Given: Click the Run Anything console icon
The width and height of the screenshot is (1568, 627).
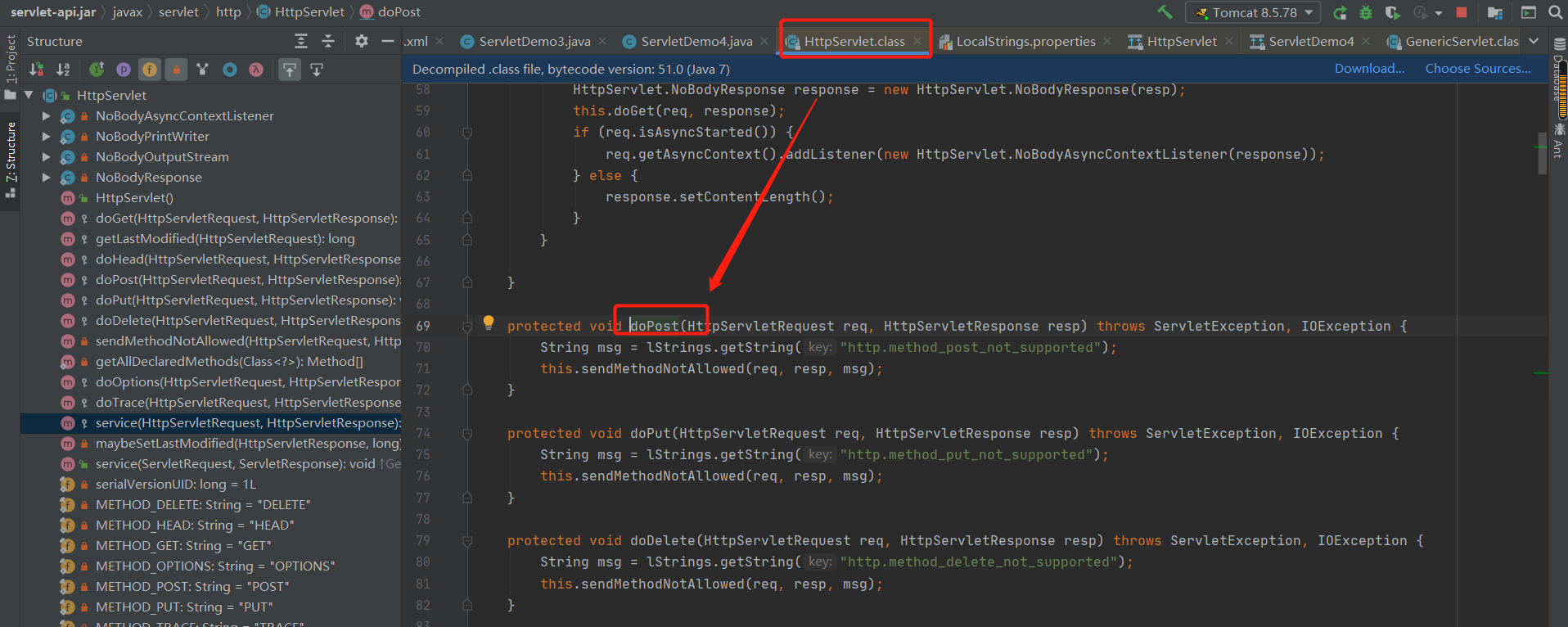Looking at the screenshot, I should [x=1528, y=12].
